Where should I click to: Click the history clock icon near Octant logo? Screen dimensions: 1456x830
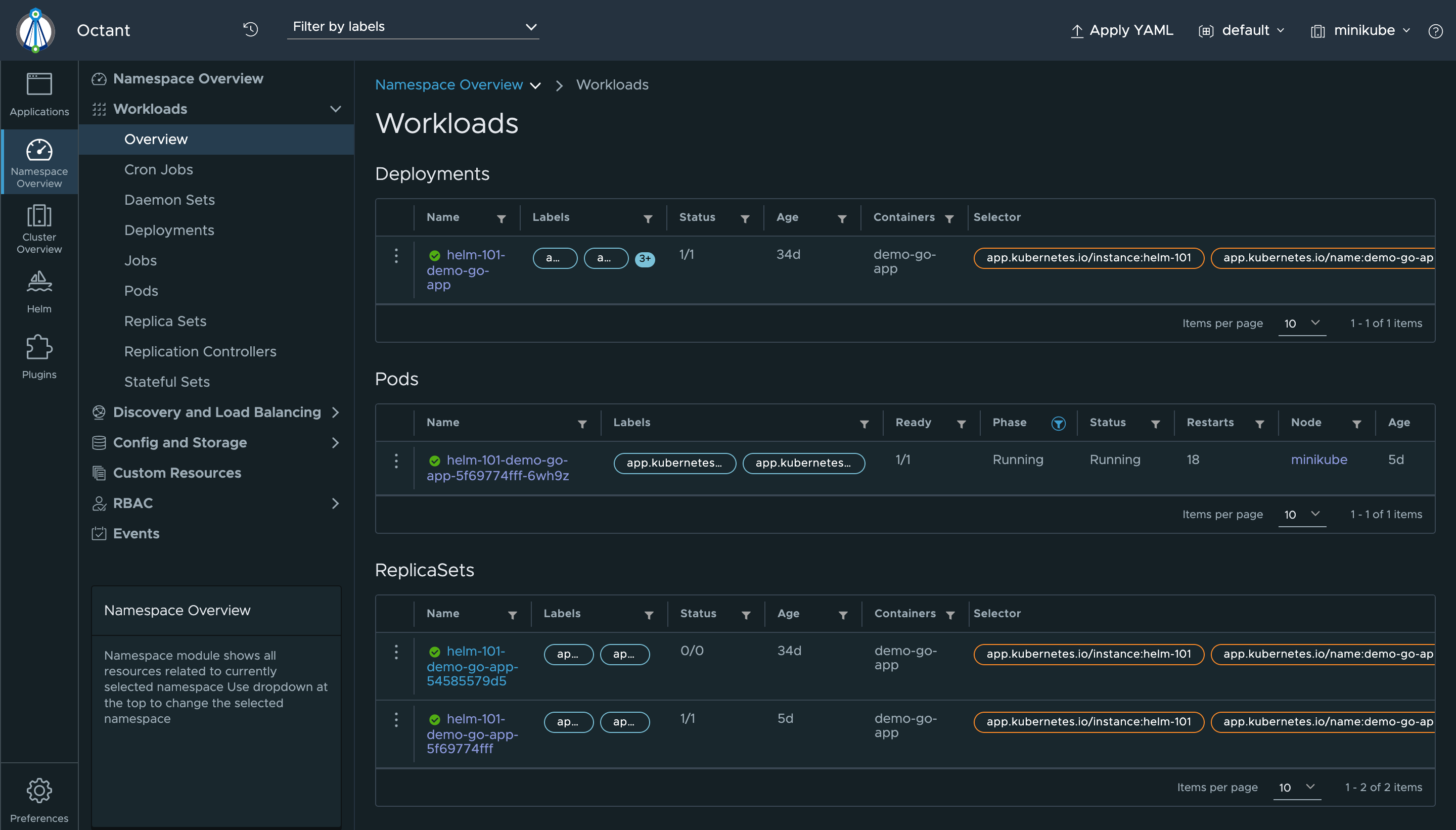pos(250,29)
